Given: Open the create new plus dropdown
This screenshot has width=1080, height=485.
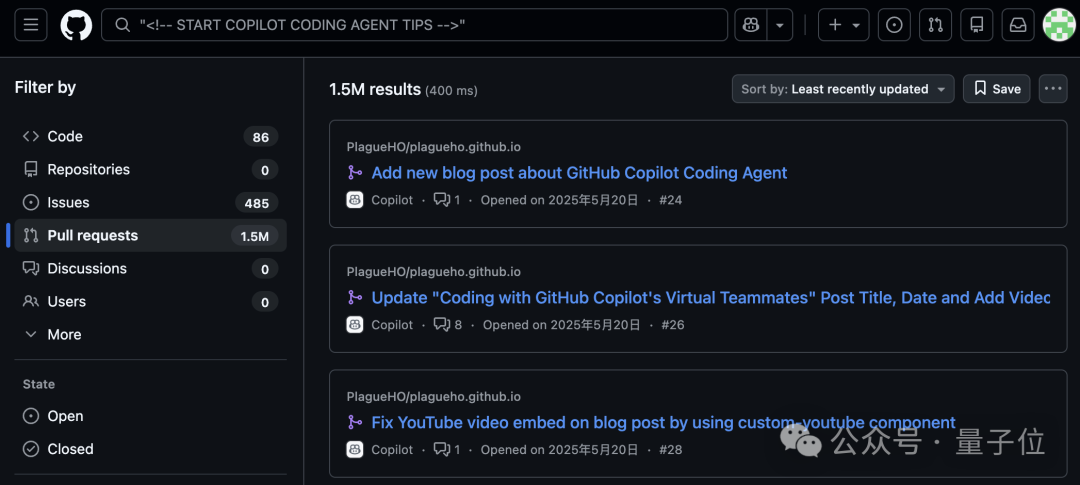Looking at the screenshot, I should point(844,25).
